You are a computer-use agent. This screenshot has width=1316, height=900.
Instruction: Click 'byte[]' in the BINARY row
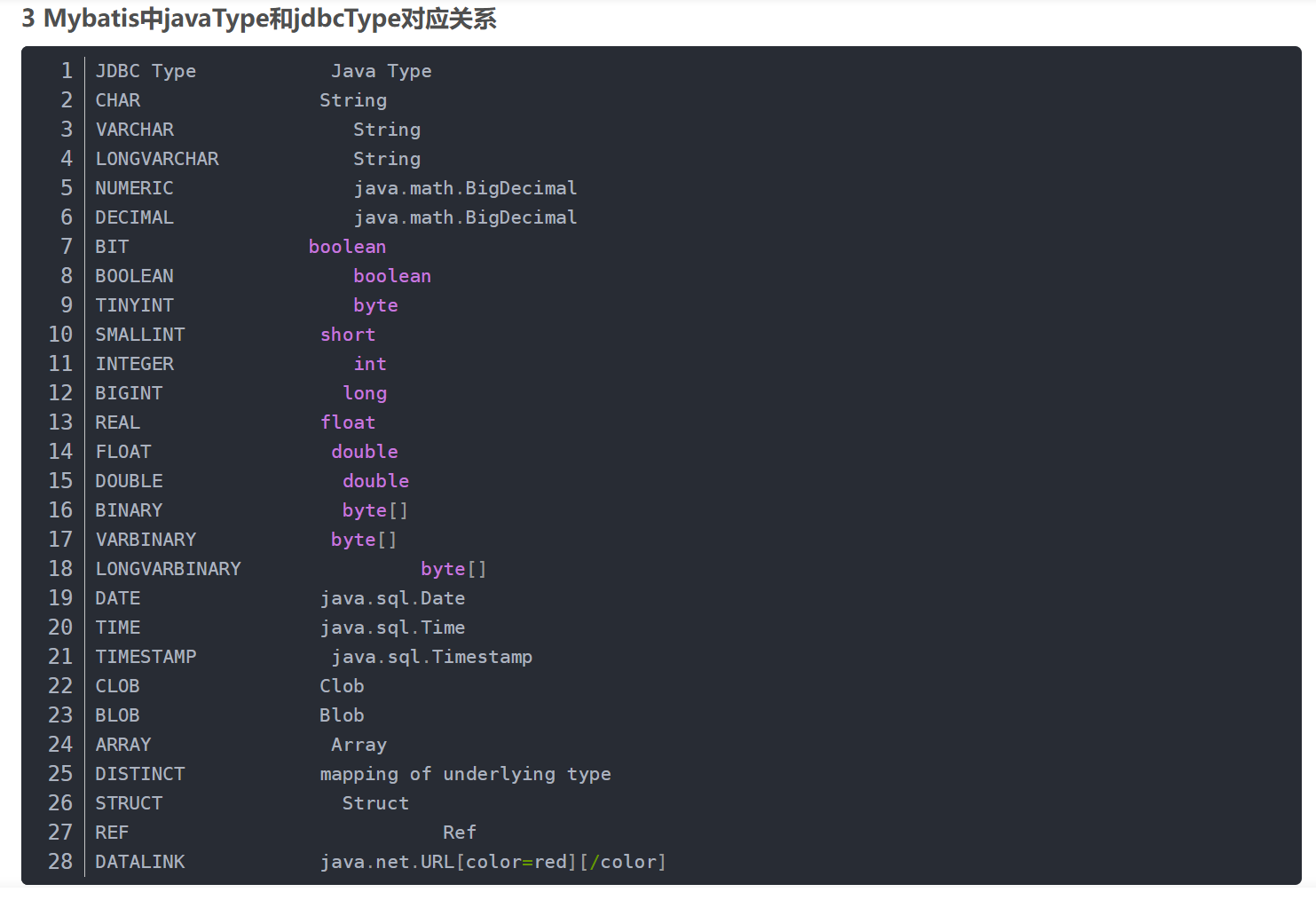(375, 510)
